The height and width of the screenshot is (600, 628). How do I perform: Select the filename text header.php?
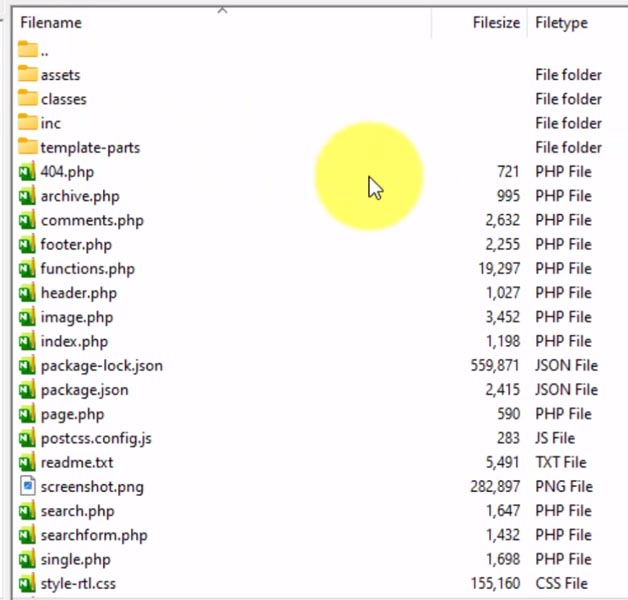79,294
